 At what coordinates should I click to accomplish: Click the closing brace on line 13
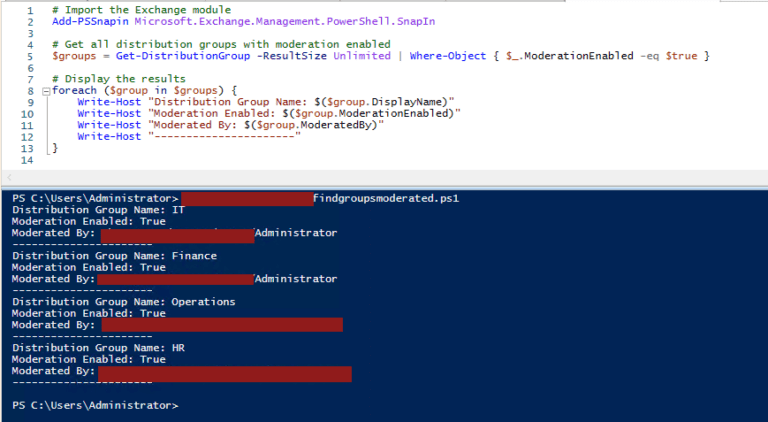(55, 148)
